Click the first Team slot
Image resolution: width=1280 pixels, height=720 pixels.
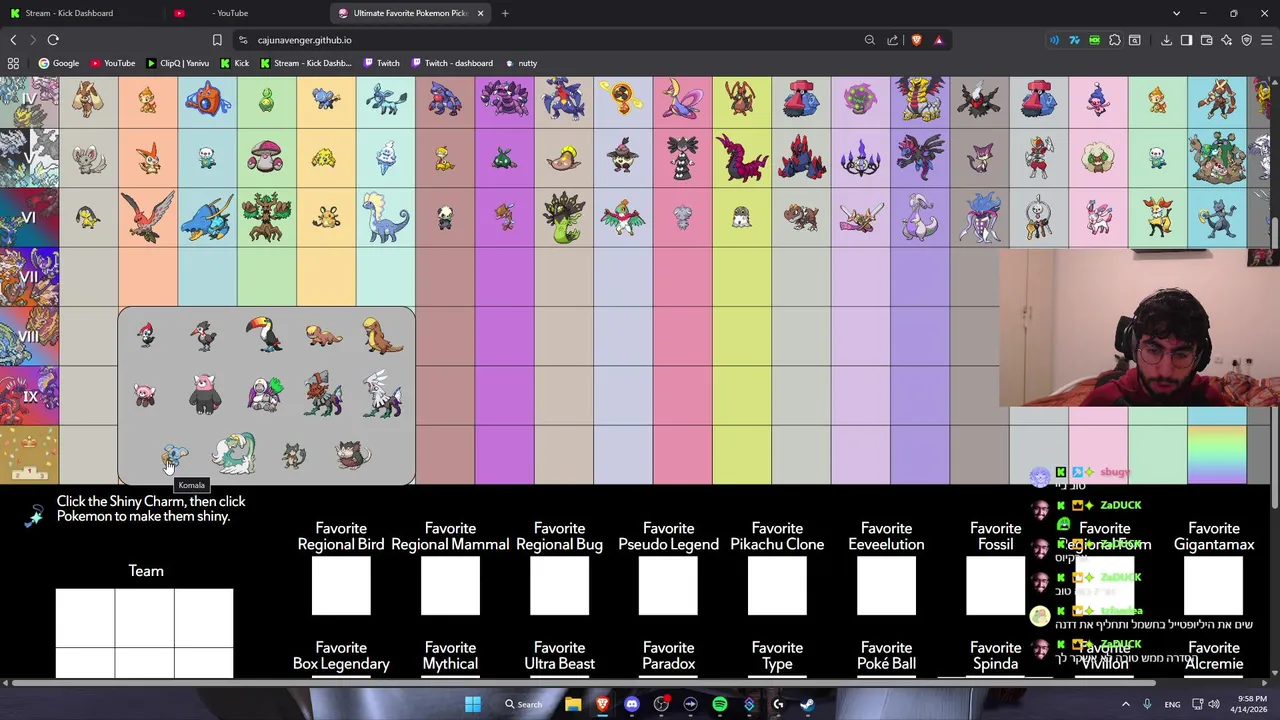pos(85,618)
